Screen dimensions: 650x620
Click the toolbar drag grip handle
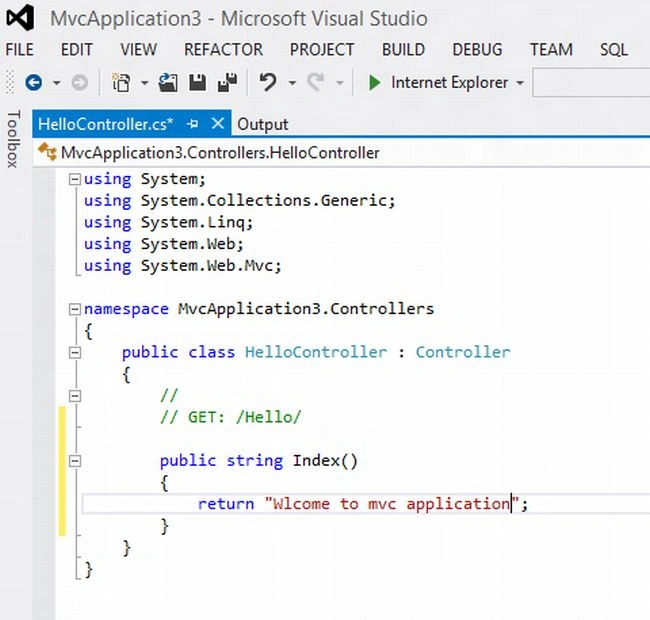(x=10, y=82)
